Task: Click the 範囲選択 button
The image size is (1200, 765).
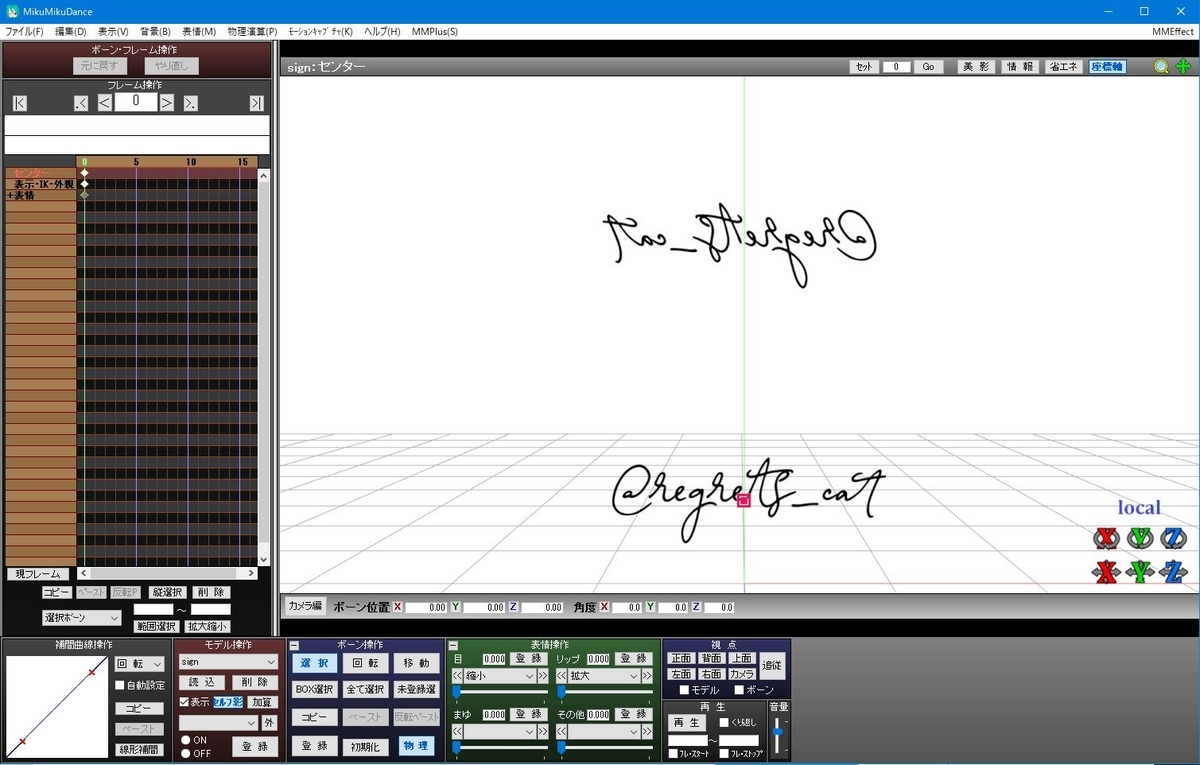Action: [156, 627]
